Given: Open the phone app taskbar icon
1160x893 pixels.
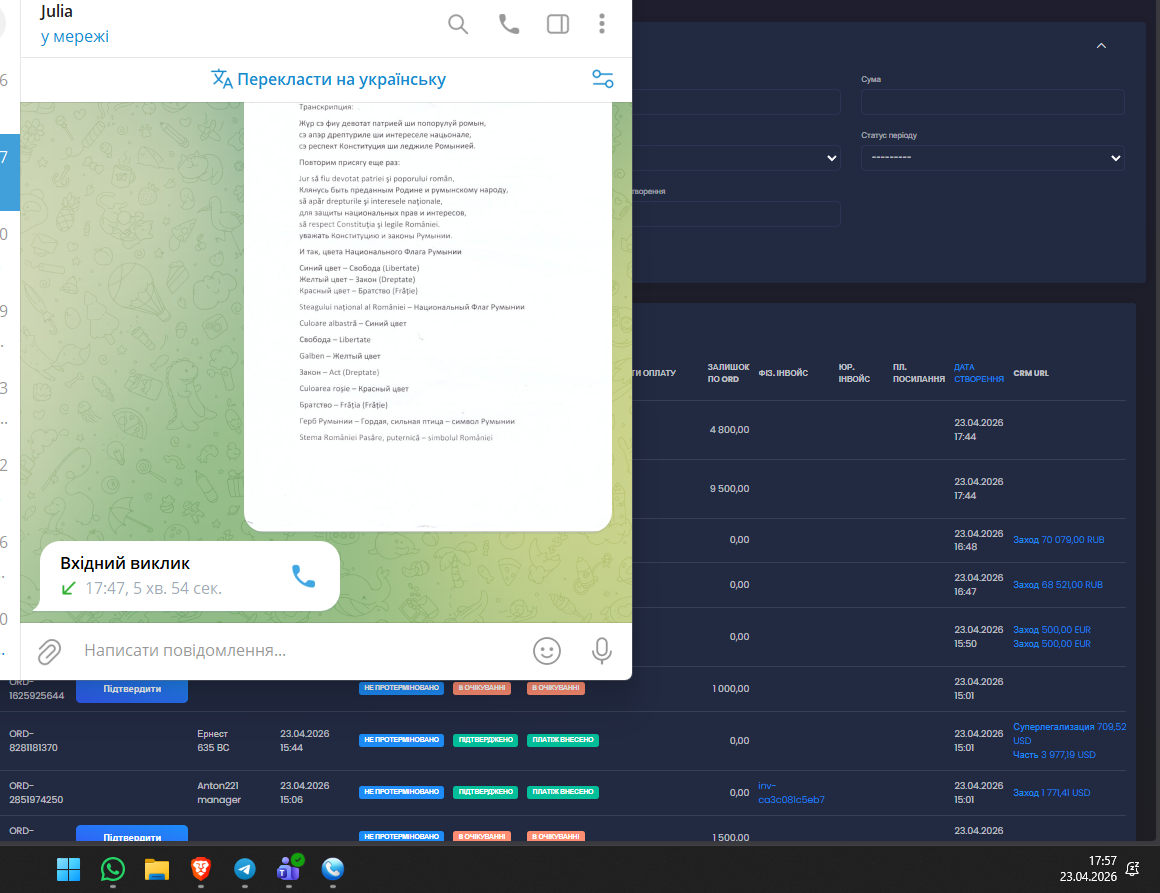Looking at the screenshot, I should pos(333,869).
